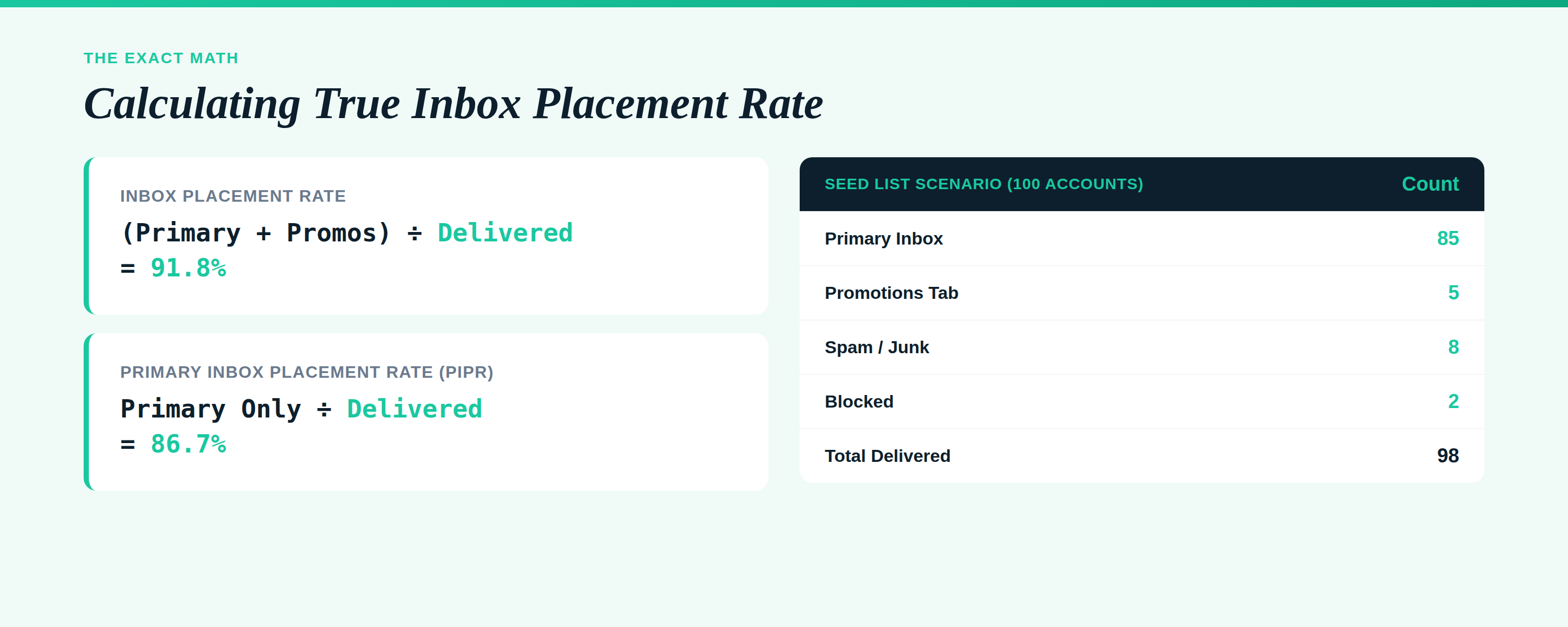The width and height of the screenshot is (1568, 627).
Task: Select the heading 'Calculating True Inbox Placement Rate'
Action: click(x=454, y=103)
